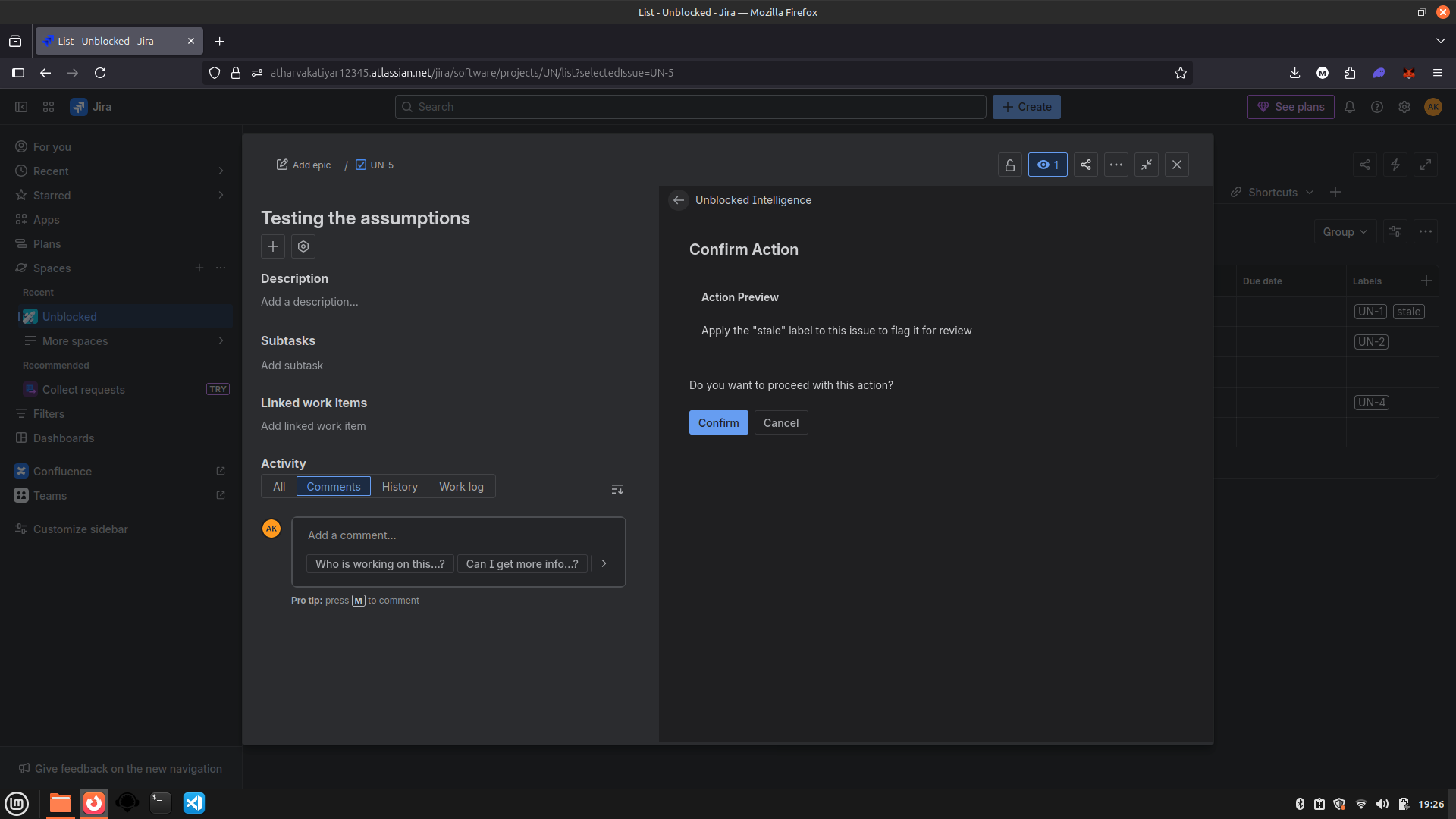Toggle the watch issue eye button
Image resolution: width=1456 pixels, height=819 pixels.
point(1047,165)
